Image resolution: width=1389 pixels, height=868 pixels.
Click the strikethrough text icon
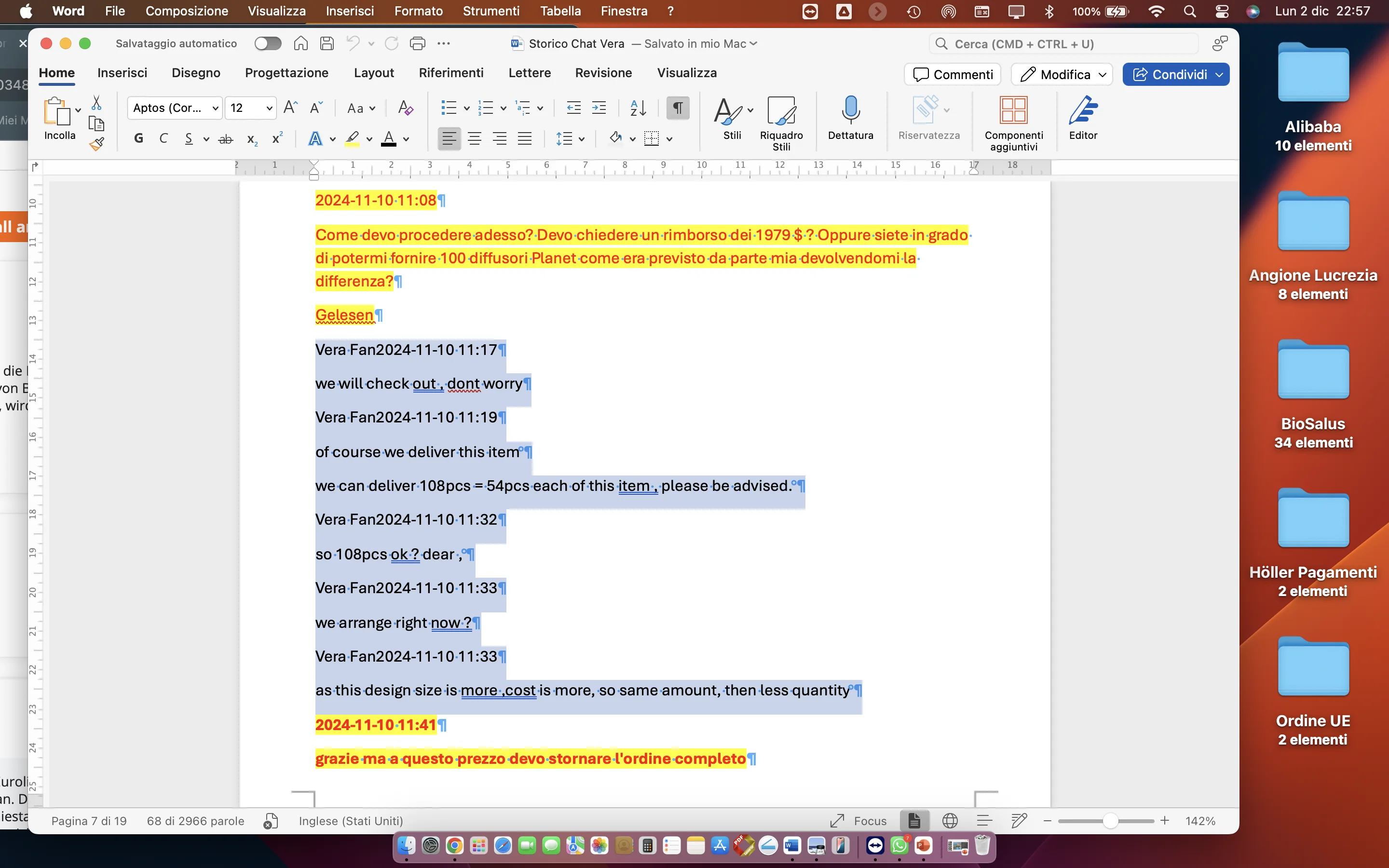[x=226, y=138]
